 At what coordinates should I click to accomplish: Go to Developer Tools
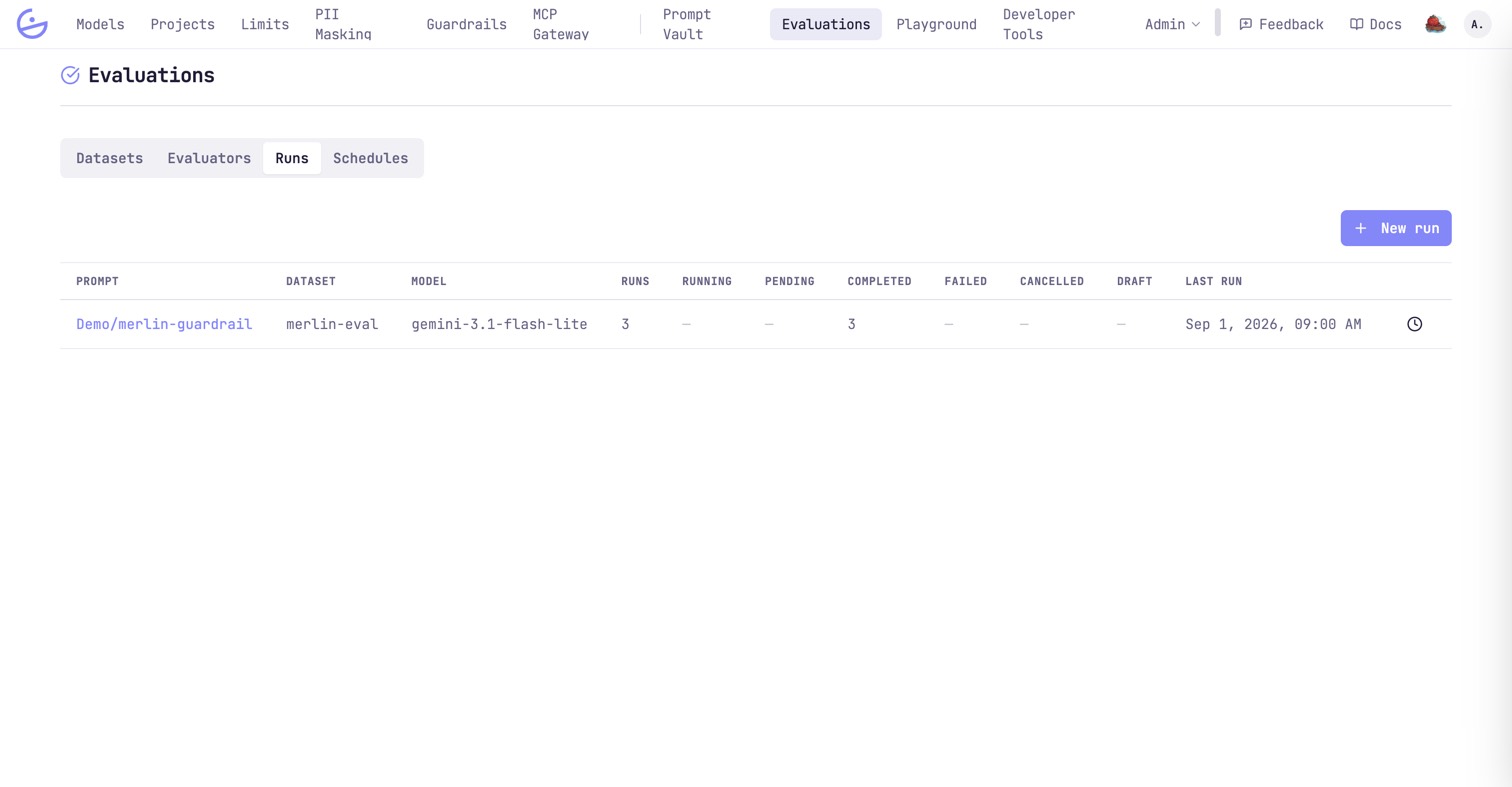coord(1039,24)
